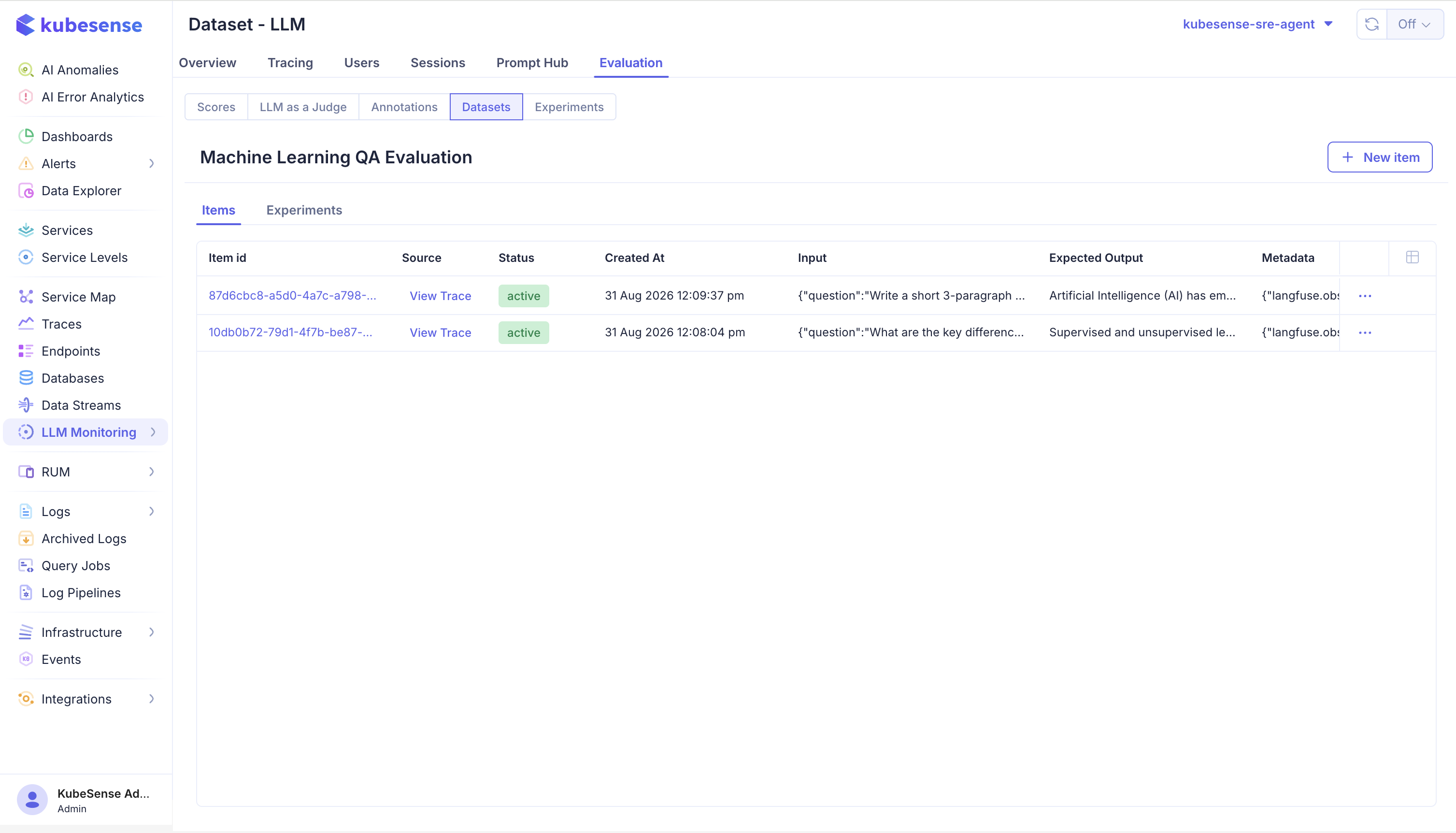Expand Logs submenu chevron

(152, 512)
